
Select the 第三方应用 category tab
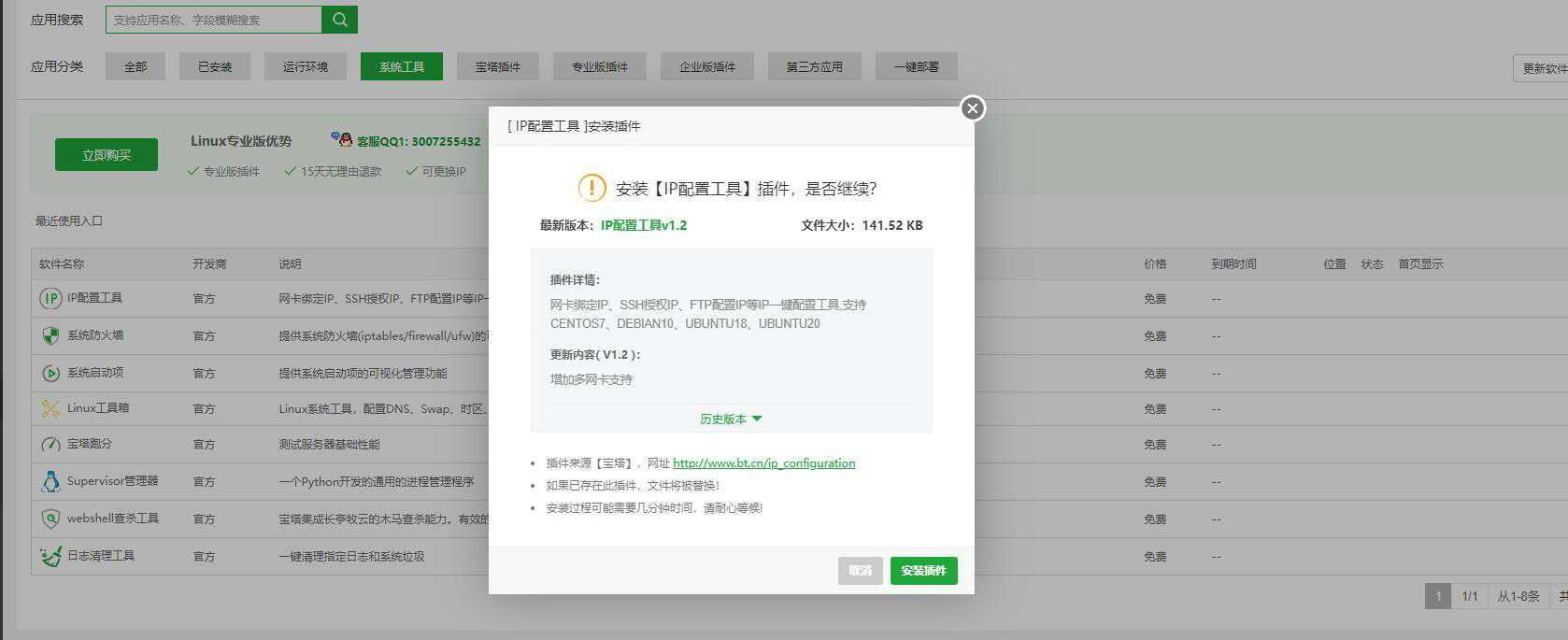tap(815, 66)
